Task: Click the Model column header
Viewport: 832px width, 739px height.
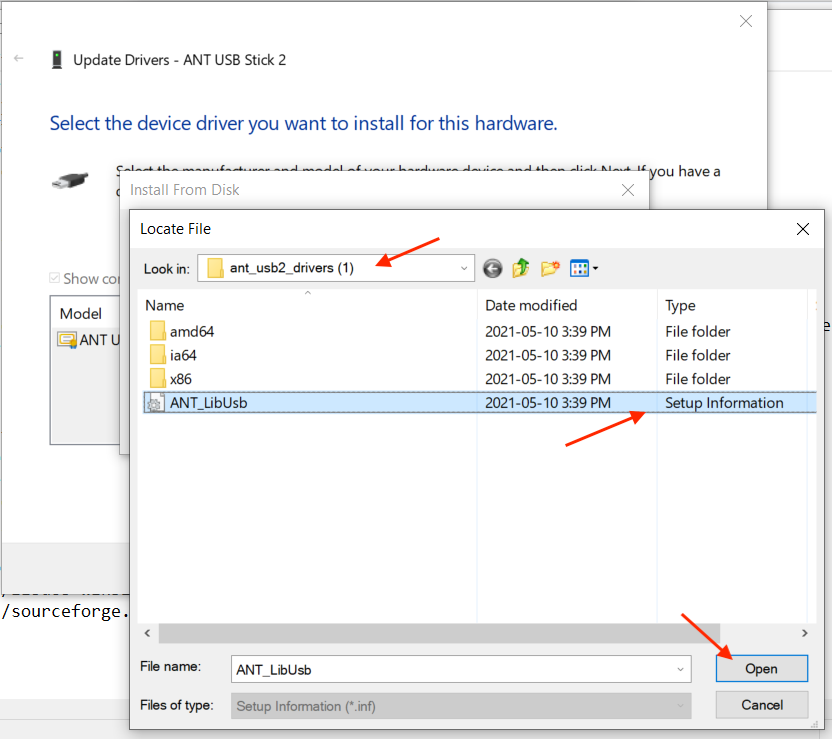Action: point(81,314)
